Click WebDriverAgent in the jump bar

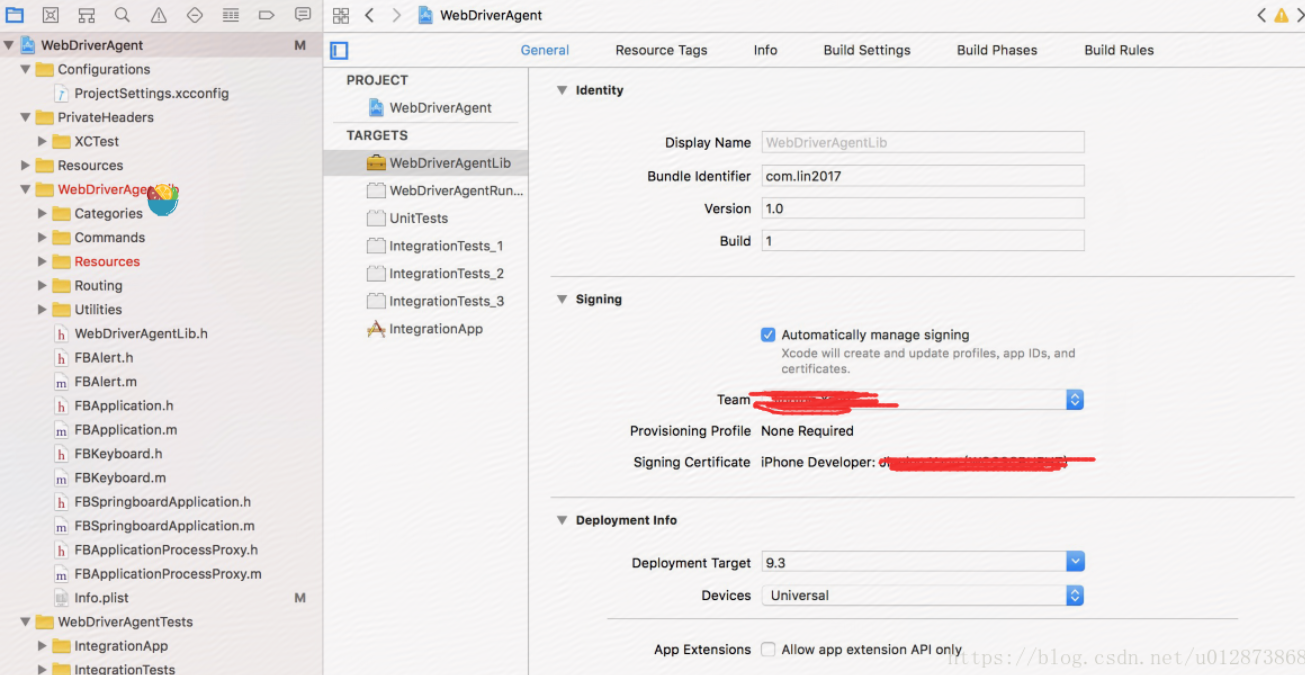tap(481, 15)
